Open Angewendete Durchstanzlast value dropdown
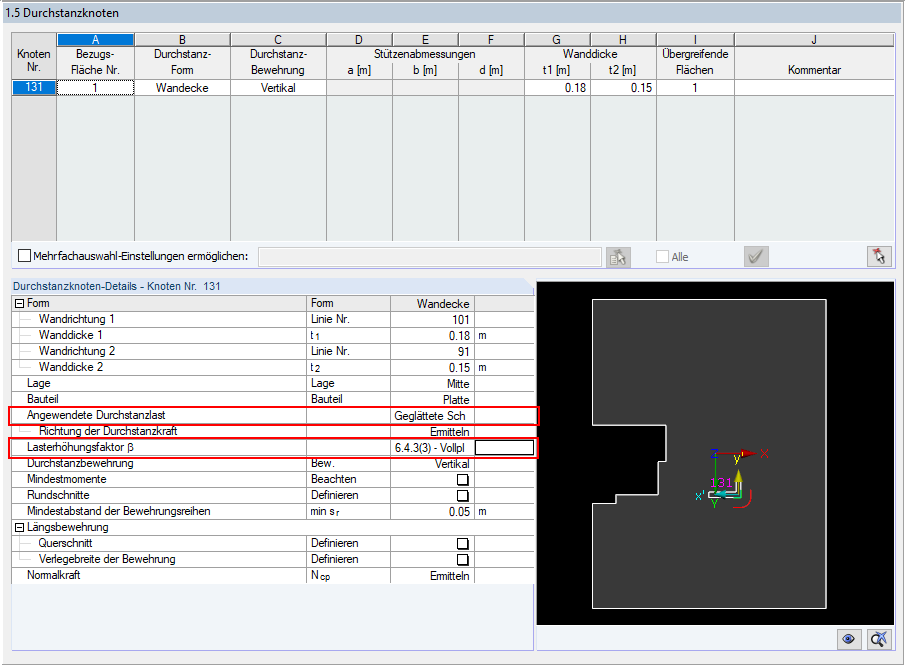 tap(432, 416)
